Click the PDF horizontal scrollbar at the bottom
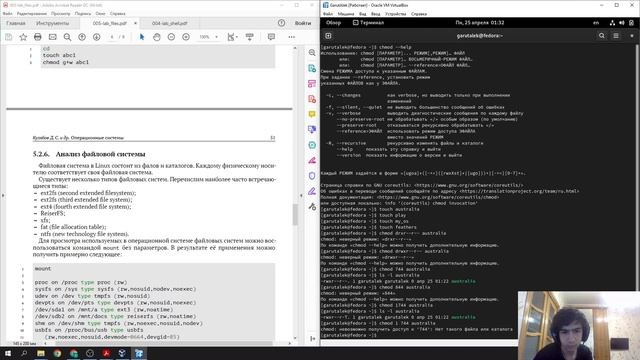Viewport: 640px width, 360px height. click(x=163, y=343)
